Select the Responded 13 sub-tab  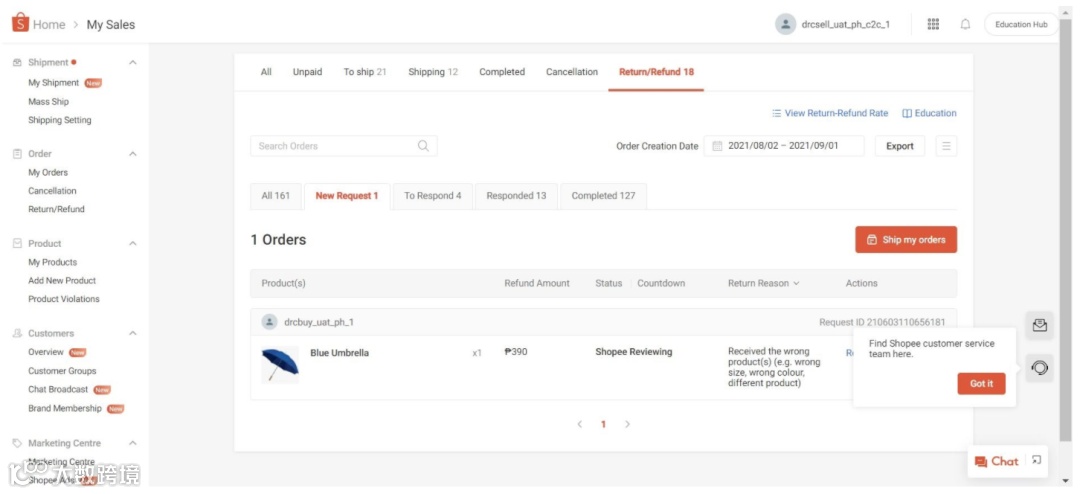click(517, 196)
